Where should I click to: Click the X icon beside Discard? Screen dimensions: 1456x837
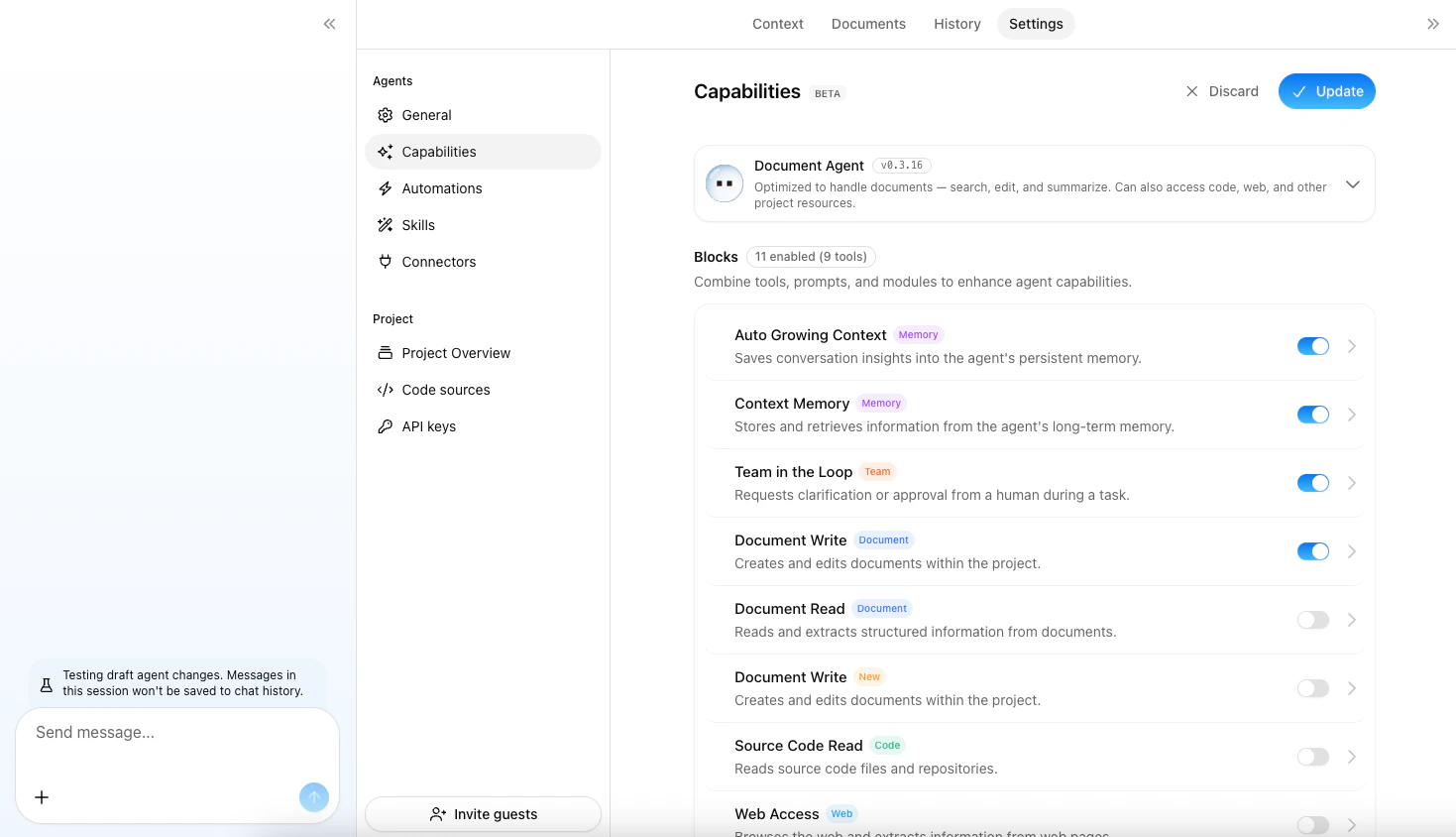(1191, 91)
